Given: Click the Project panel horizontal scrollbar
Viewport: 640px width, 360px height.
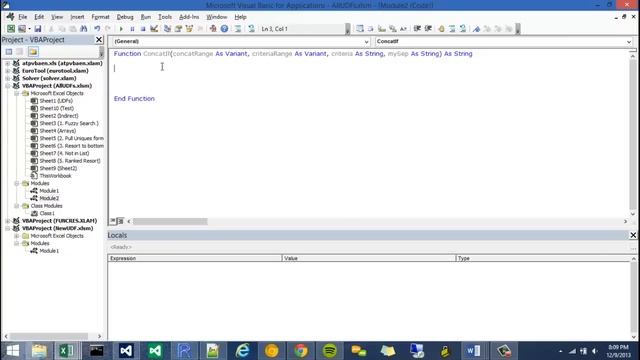Looking at the screenshot, I should 49,336.
